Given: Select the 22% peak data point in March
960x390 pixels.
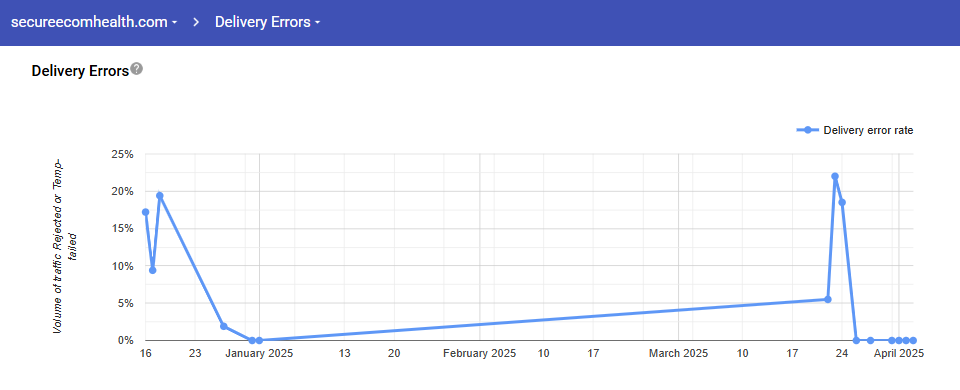Looking at the screenshot, I should tap(834, 176).
